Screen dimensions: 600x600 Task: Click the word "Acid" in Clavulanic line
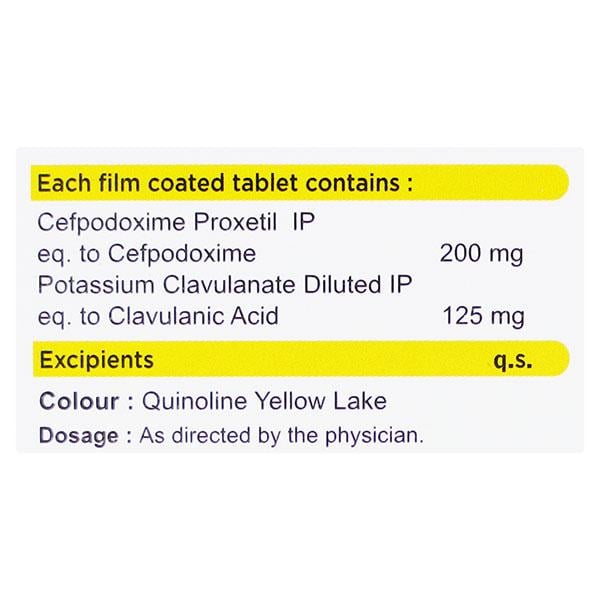click(x=256, y=317)
